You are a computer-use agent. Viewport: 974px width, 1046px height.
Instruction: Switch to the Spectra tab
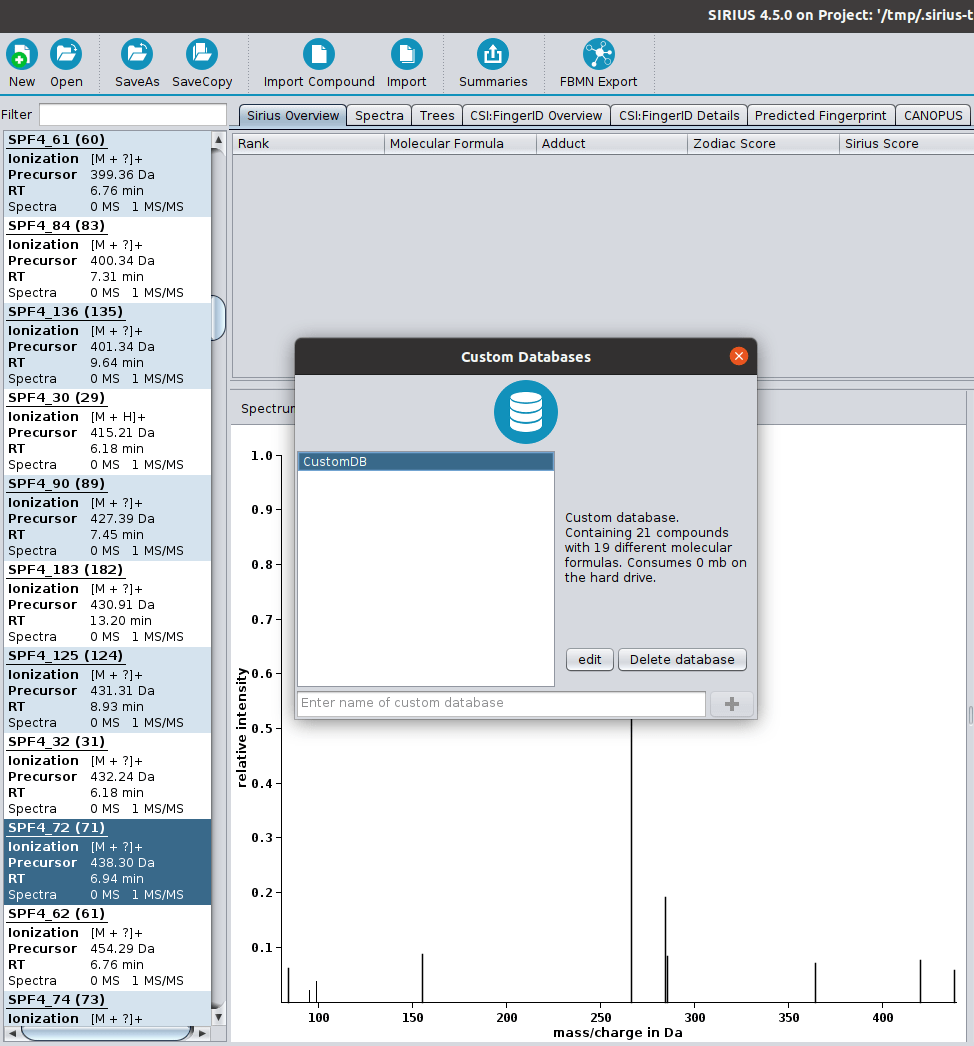click(x=379, y=115)
